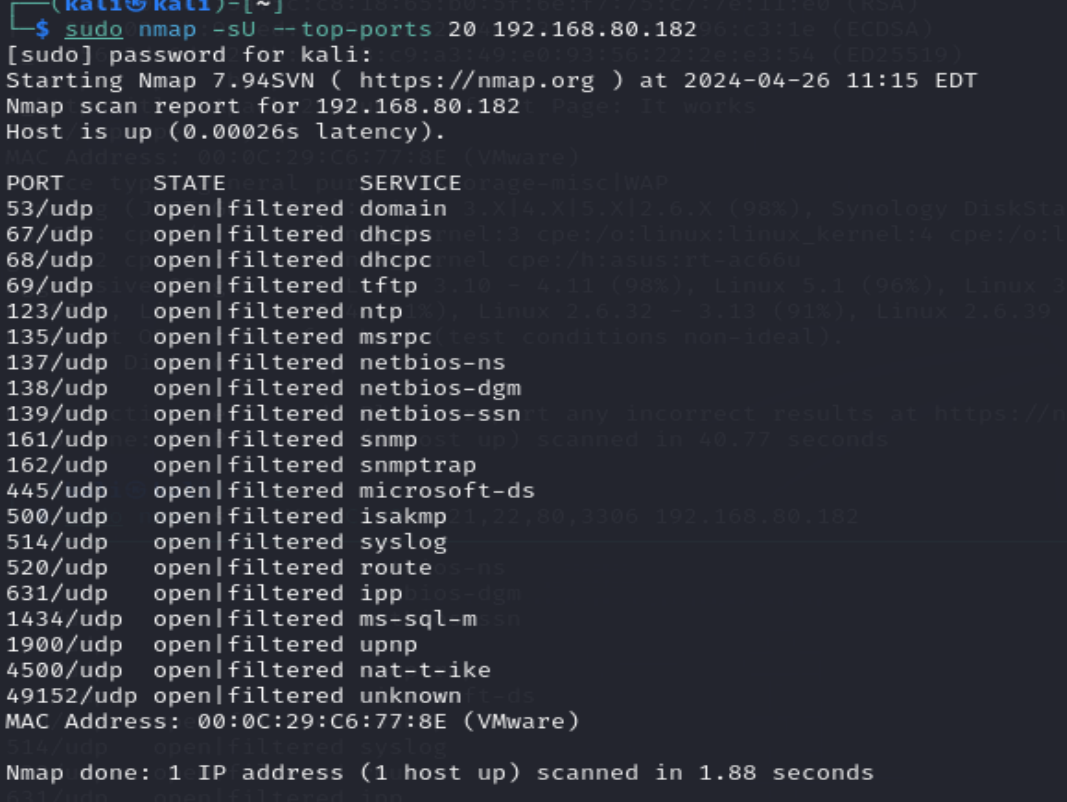Click the PORT column header
This screenshot has width=1067, height=802.
tap(34, 183)
